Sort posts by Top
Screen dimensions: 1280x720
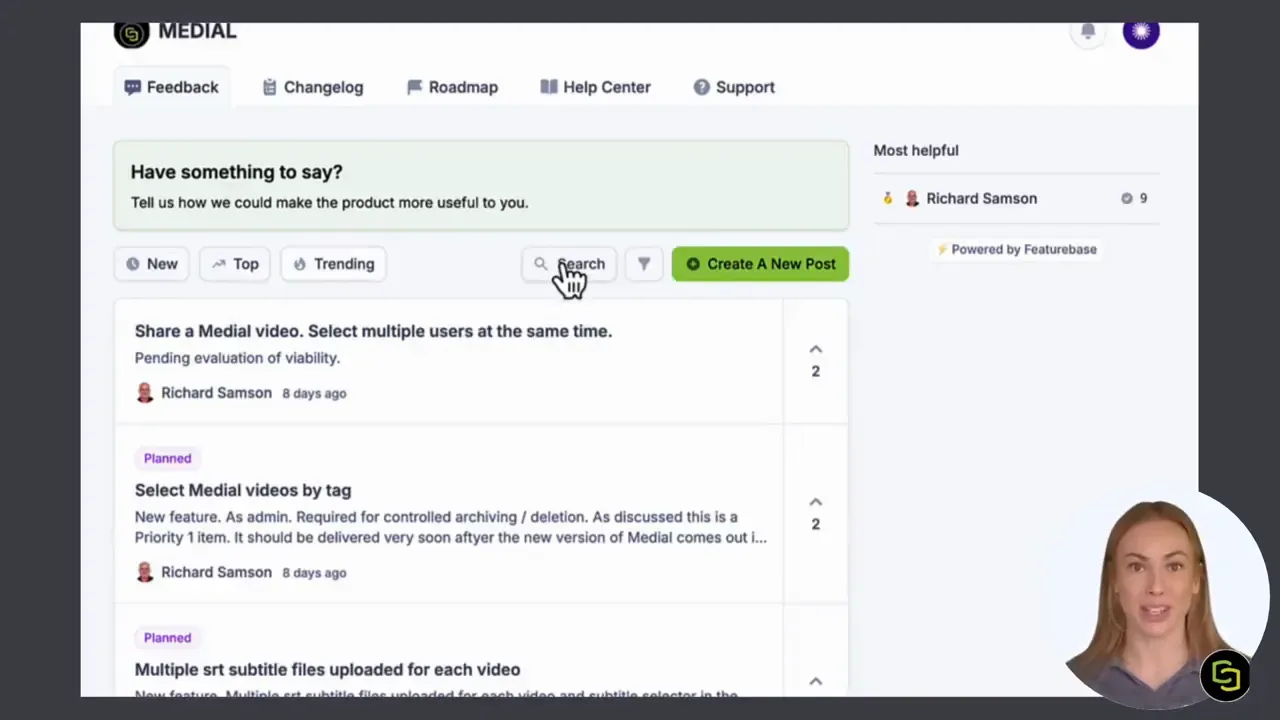[235, 264]
